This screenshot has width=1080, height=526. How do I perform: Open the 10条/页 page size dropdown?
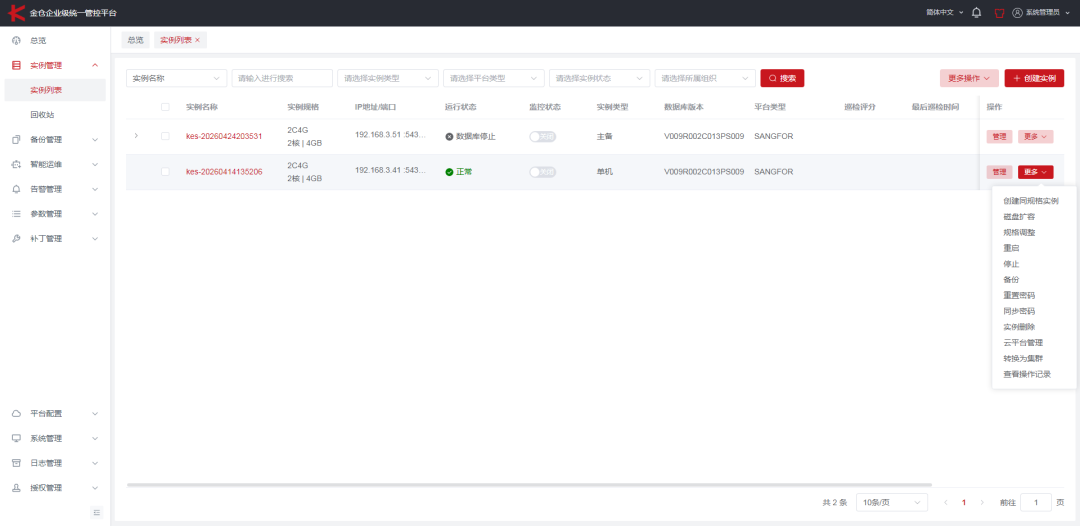[891, 503]
